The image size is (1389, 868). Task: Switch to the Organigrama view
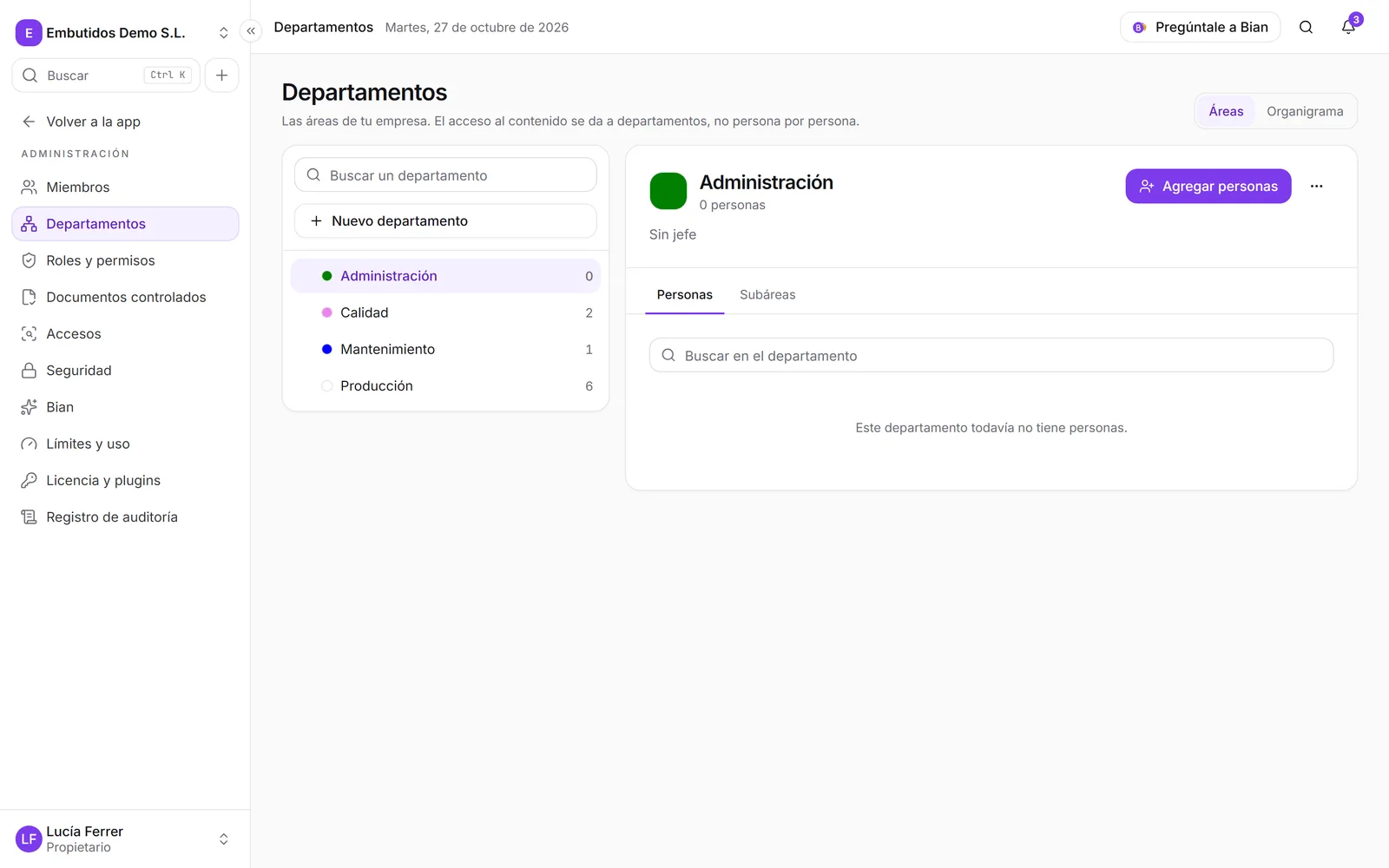1305,111
